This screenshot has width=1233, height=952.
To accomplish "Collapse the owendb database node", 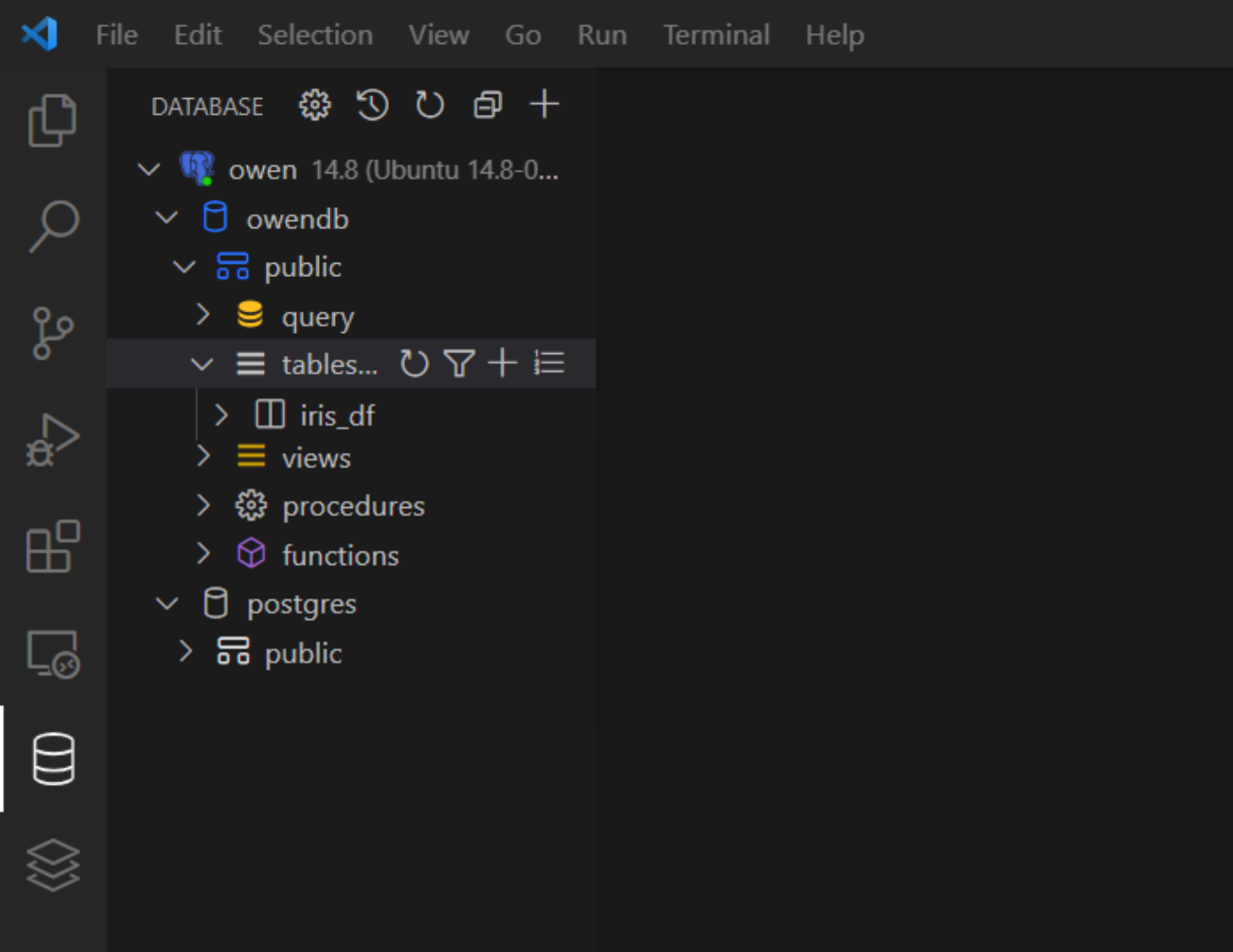I will 166,217.
